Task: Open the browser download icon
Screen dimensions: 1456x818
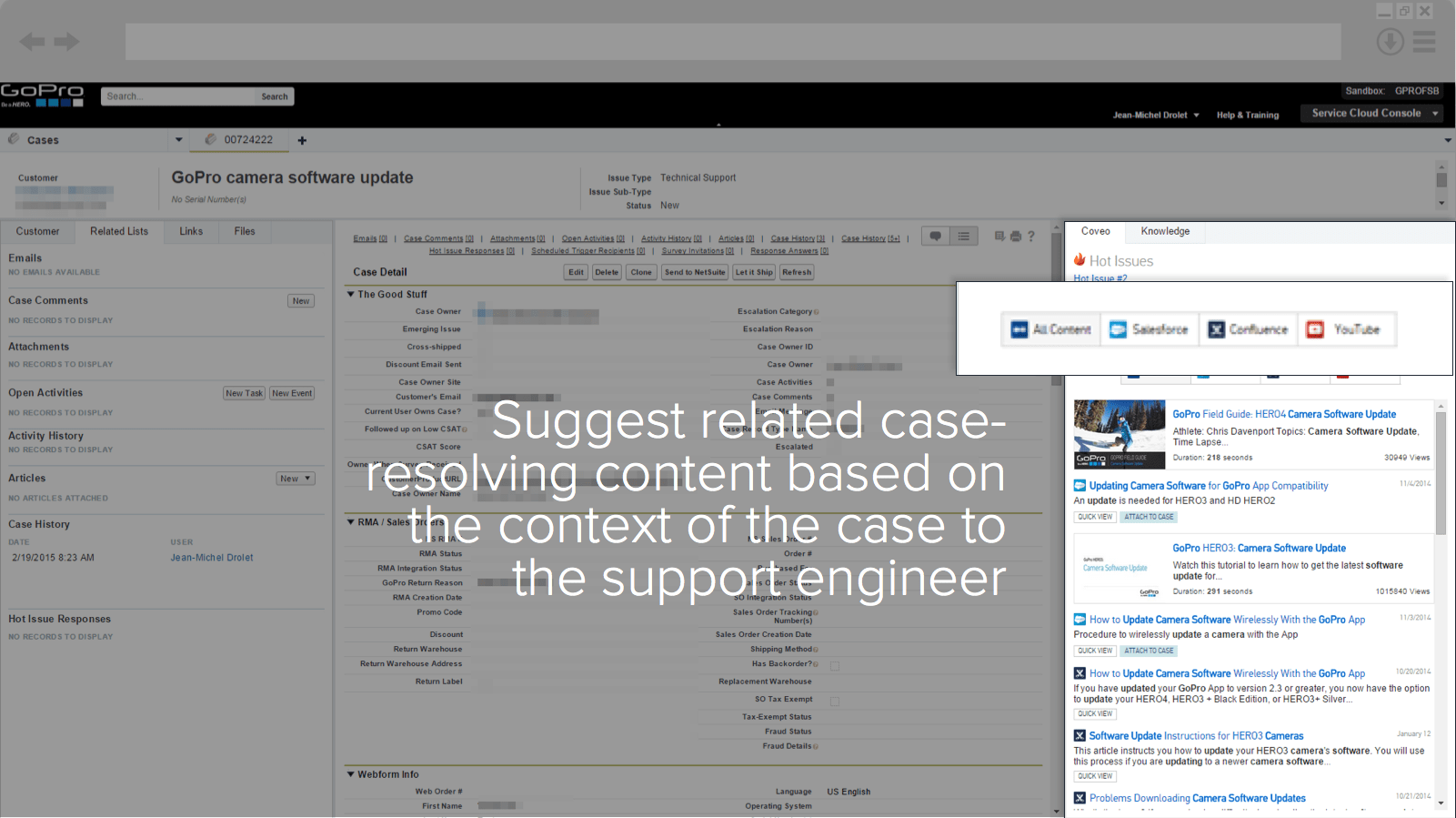Action: 1389,42
